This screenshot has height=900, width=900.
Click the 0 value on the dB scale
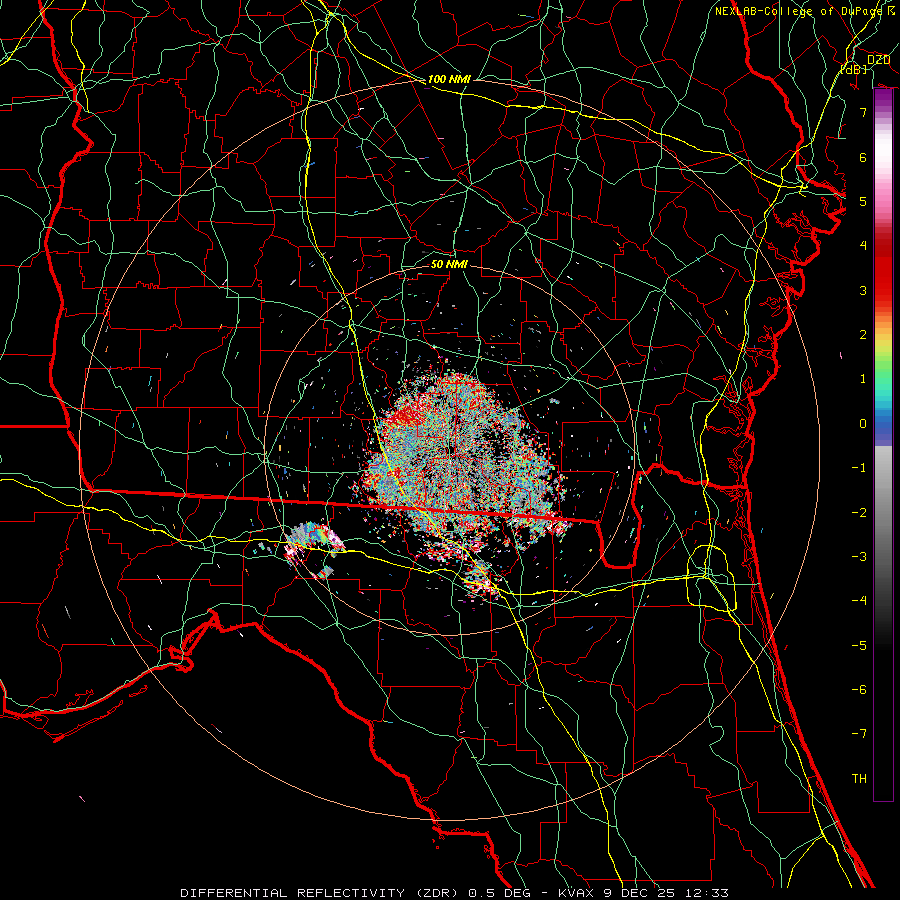click(863, 424)
